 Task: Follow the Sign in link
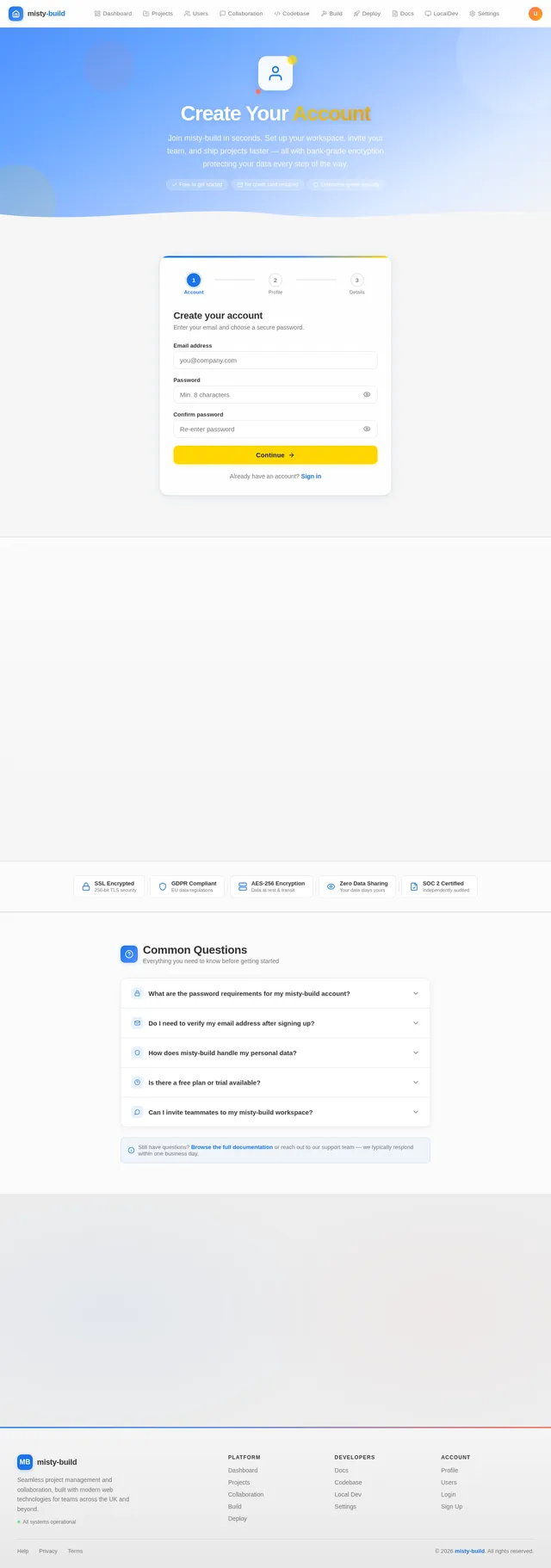(311, 476)
